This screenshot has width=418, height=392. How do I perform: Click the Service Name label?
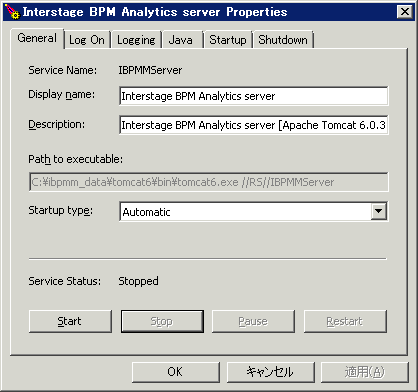[x=62, y=70]
